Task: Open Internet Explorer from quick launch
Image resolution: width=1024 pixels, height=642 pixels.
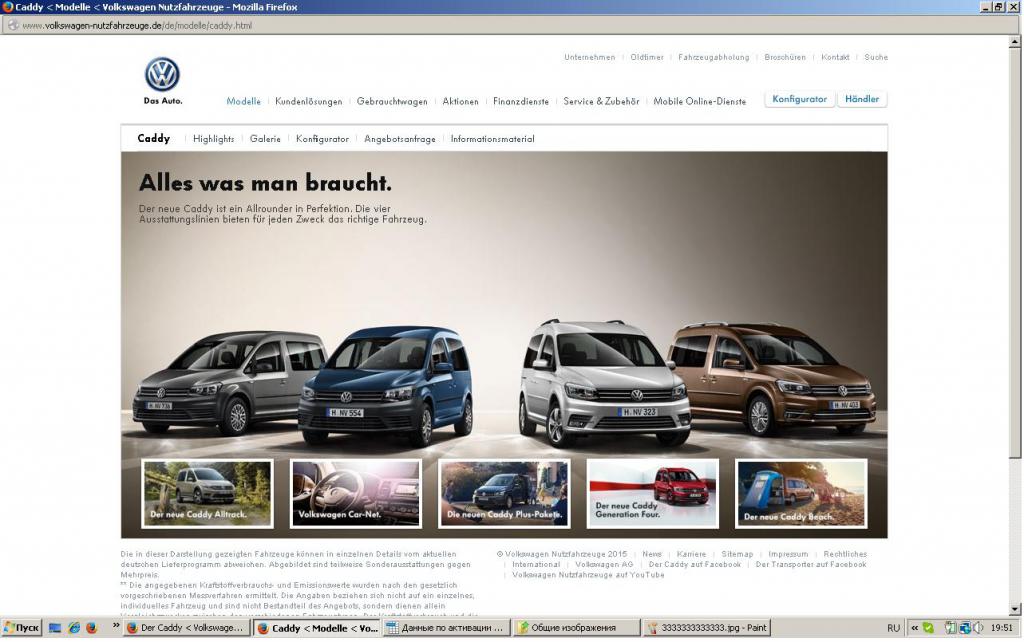Action: (74, 628)
